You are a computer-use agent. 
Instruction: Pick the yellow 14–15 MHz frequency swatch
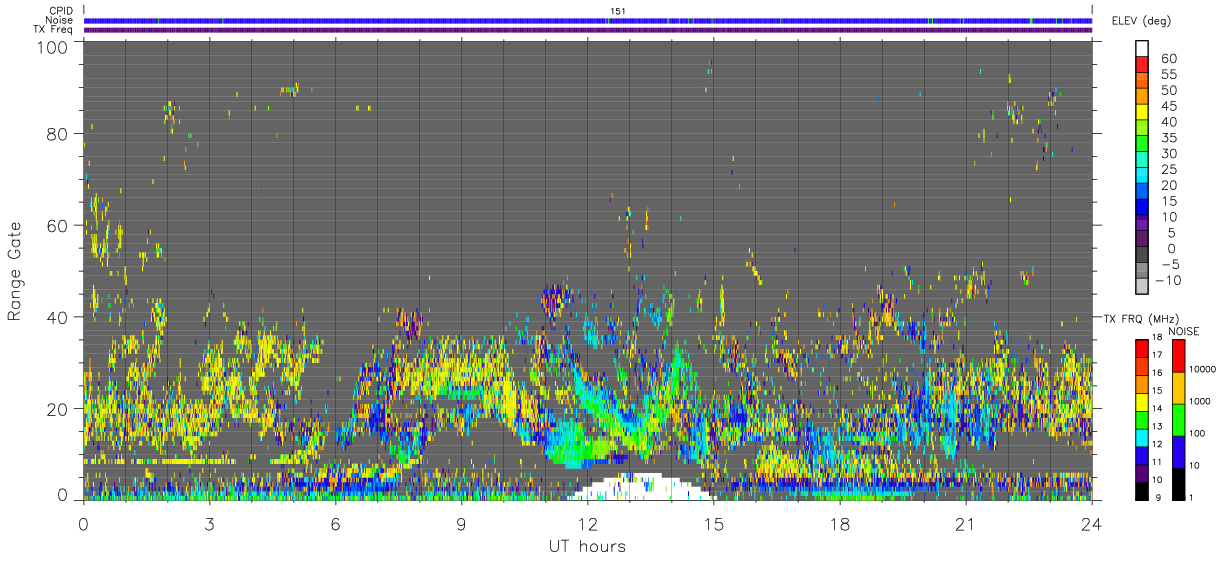(x=1141, y=400)
